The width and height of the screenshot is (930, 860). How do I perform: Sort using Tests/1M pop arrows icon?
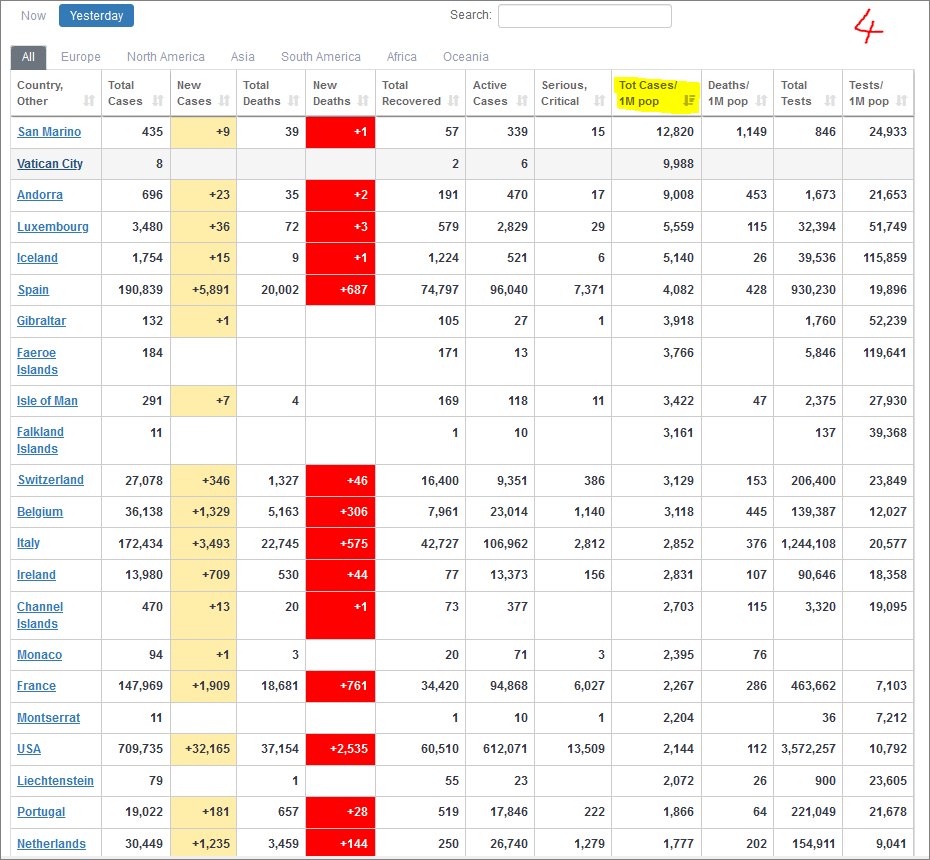902,101
